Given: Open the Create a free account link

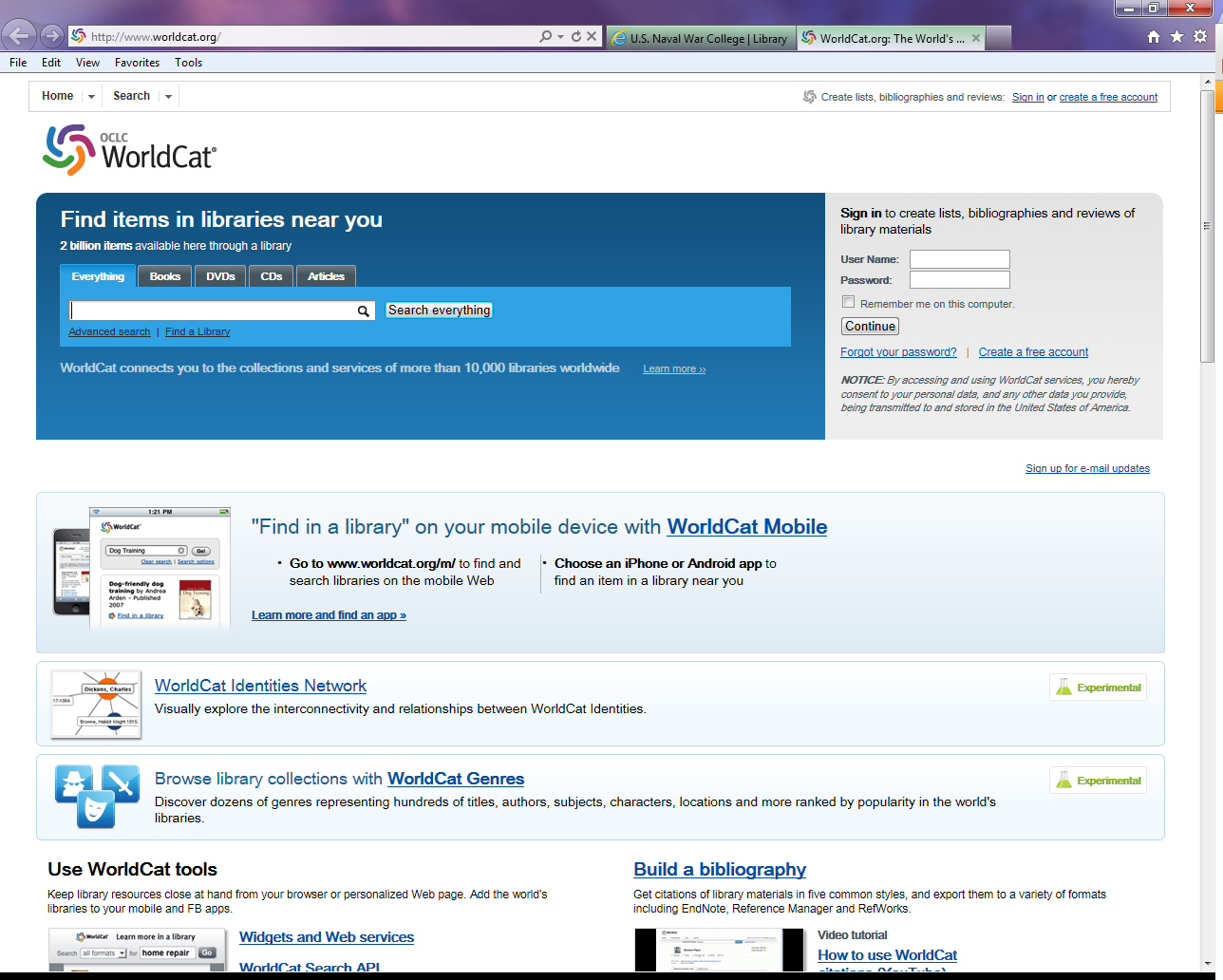Looking at the screenshot, I should 1033,351.
